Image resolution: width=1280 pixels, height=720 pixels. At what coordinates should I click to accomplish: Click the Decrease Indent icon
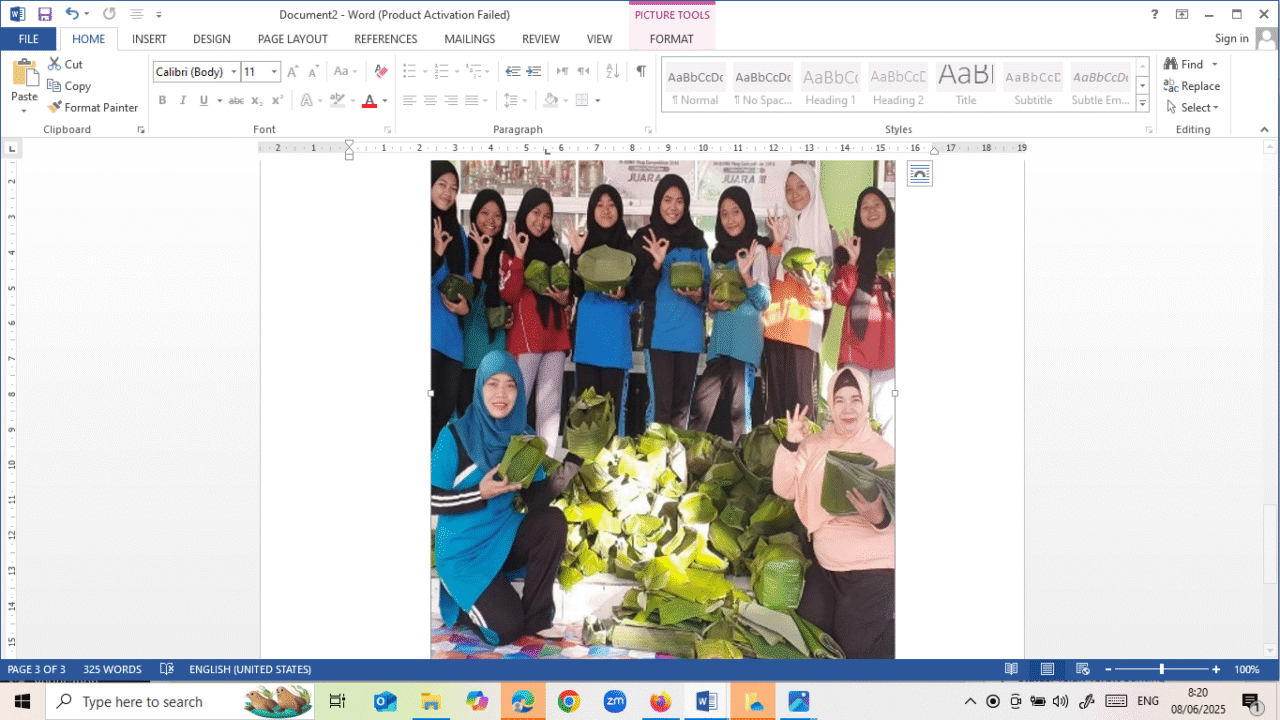512,71
